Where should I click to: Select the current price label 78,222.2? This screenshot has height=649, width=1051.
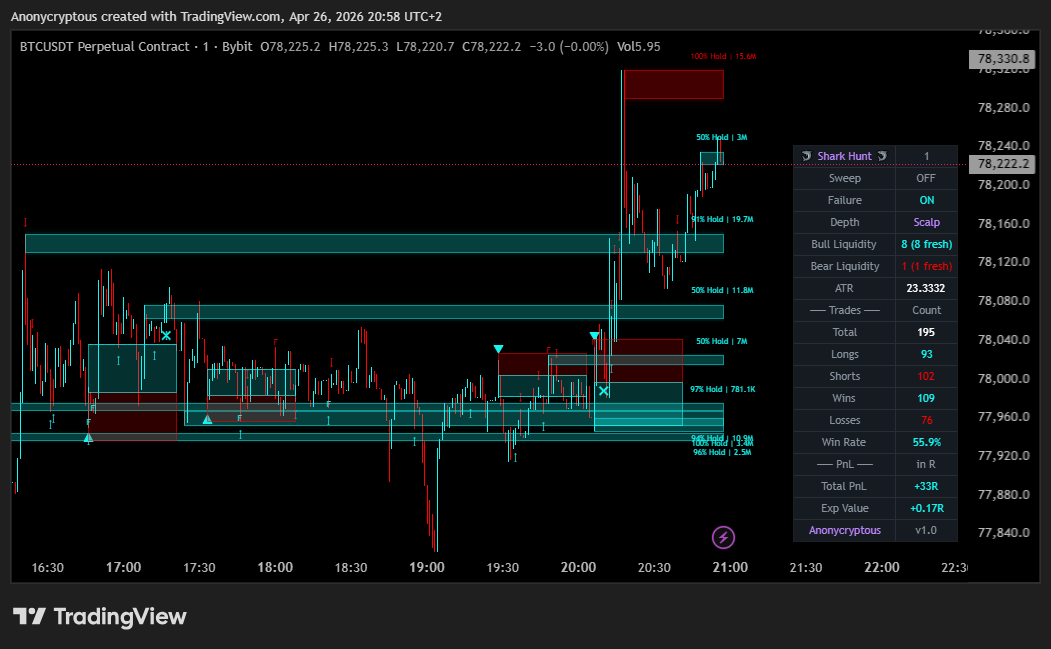coord(1002,164)
